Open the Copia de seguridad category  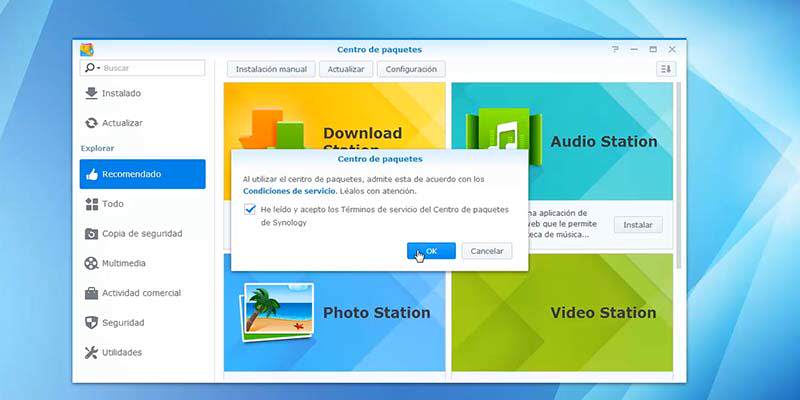pyautogui.click(x=142, y=234)
